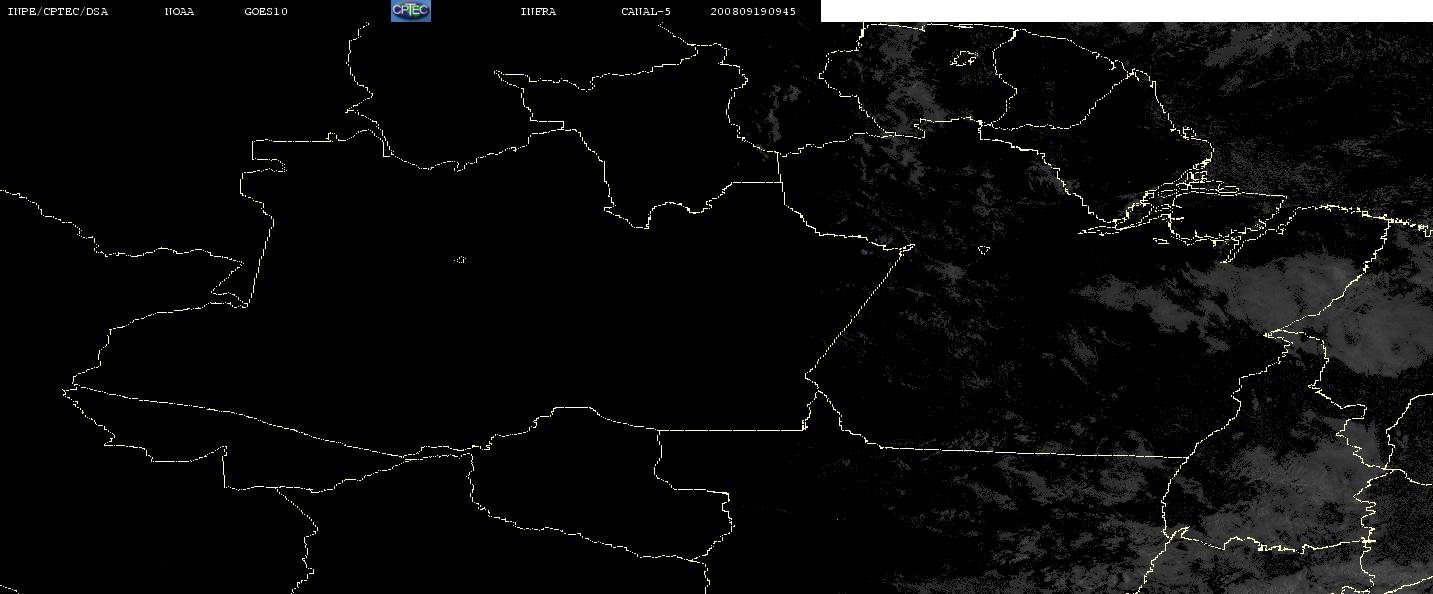
Task: Select the INPE/CPTEC/DSA header text
Action: point(57,12)
